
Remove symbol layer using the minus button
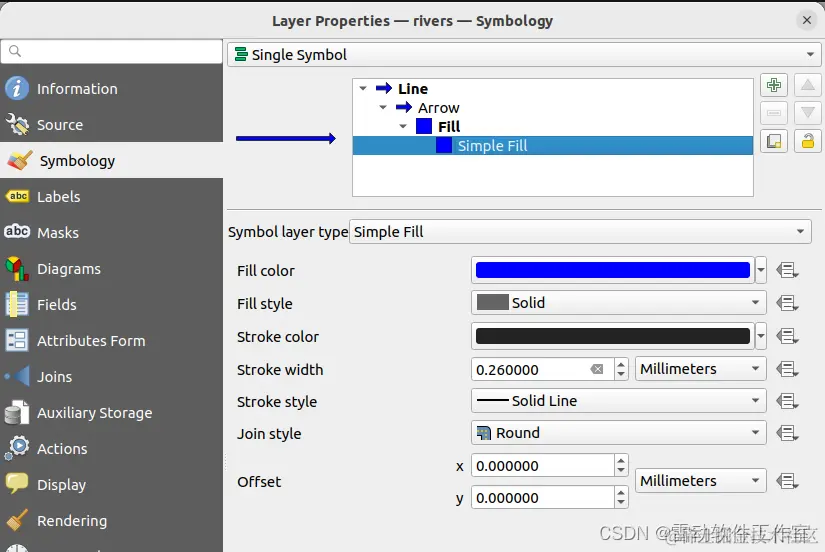tap(773, 113)
